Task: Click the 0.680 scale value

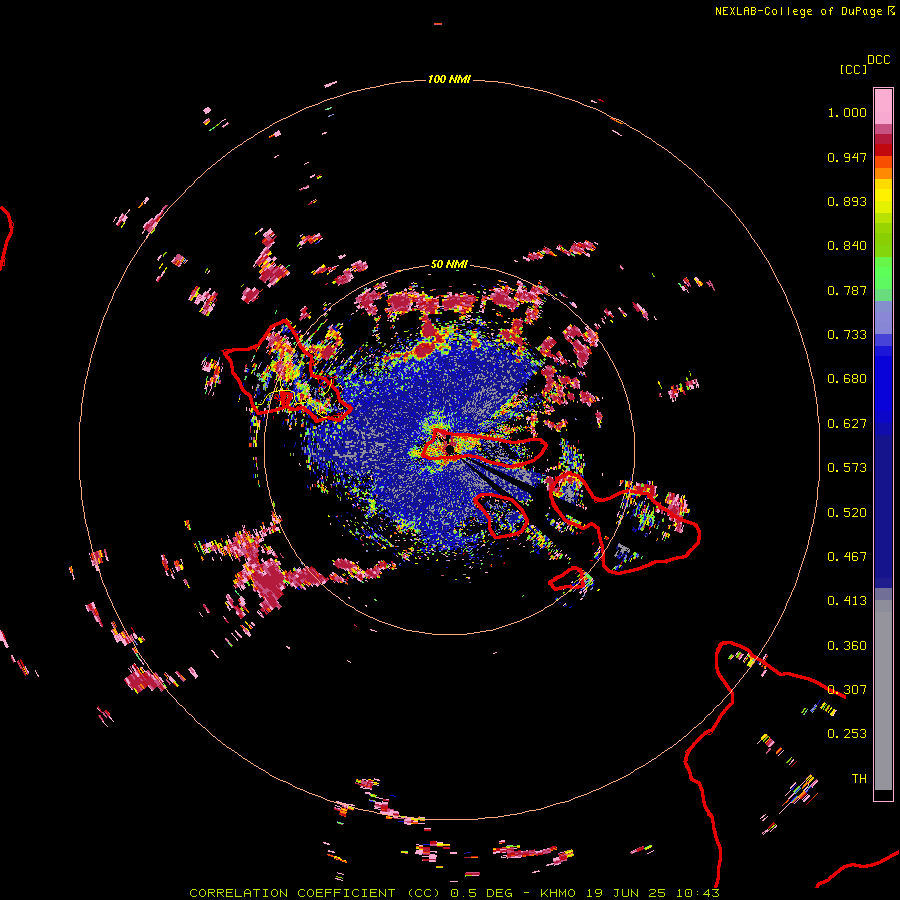Action: (847, 379)
